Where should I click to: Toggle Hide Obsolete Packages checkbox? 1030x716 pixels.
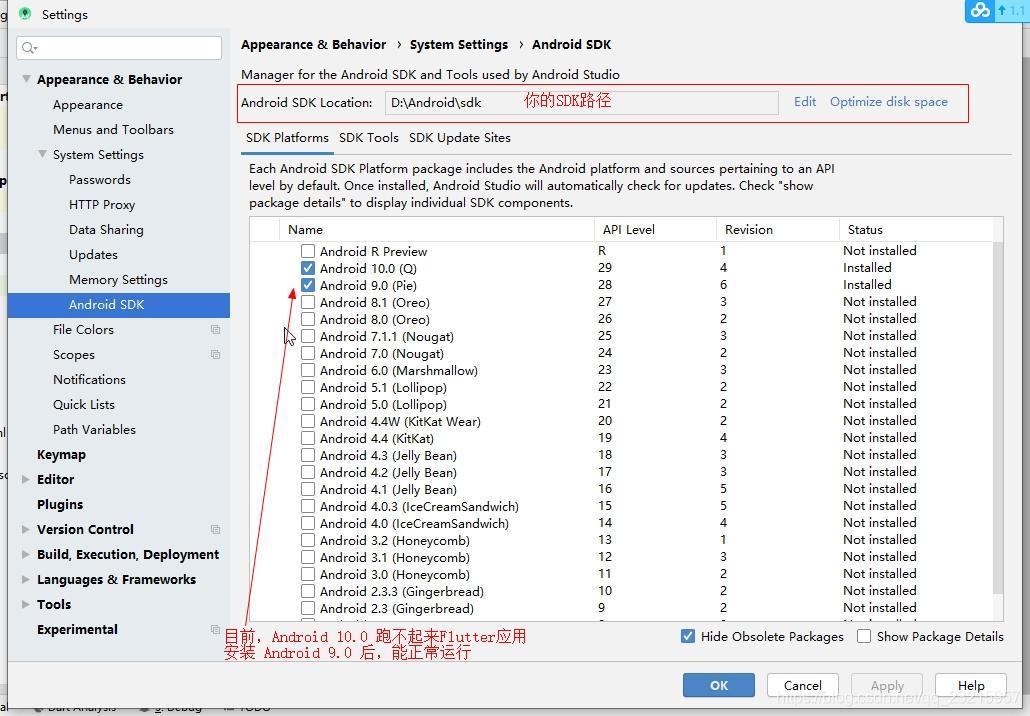688,637
